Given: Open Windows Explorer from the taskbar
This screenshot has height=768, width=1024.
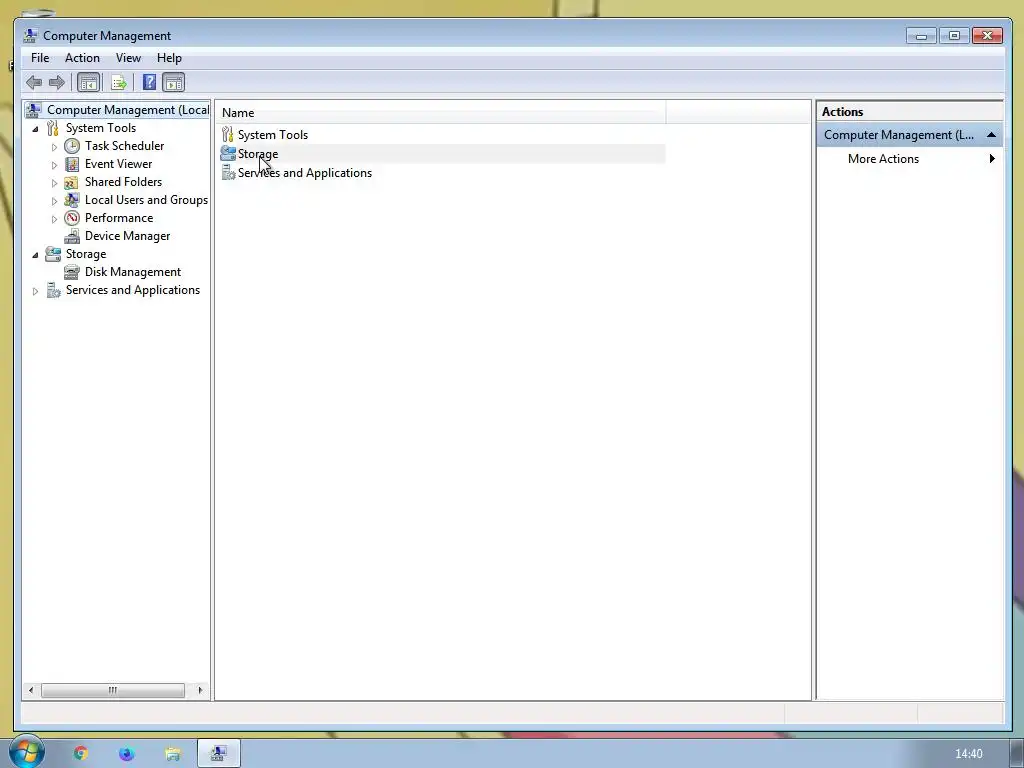Looking at the screenshot, I should tap(172, 754).
